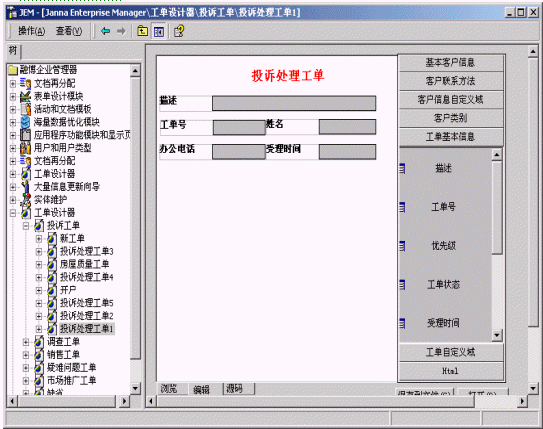Switch to the 源码 tab
Image resolution: width=543 pixels, height=429 pixels.
[234, 389]
